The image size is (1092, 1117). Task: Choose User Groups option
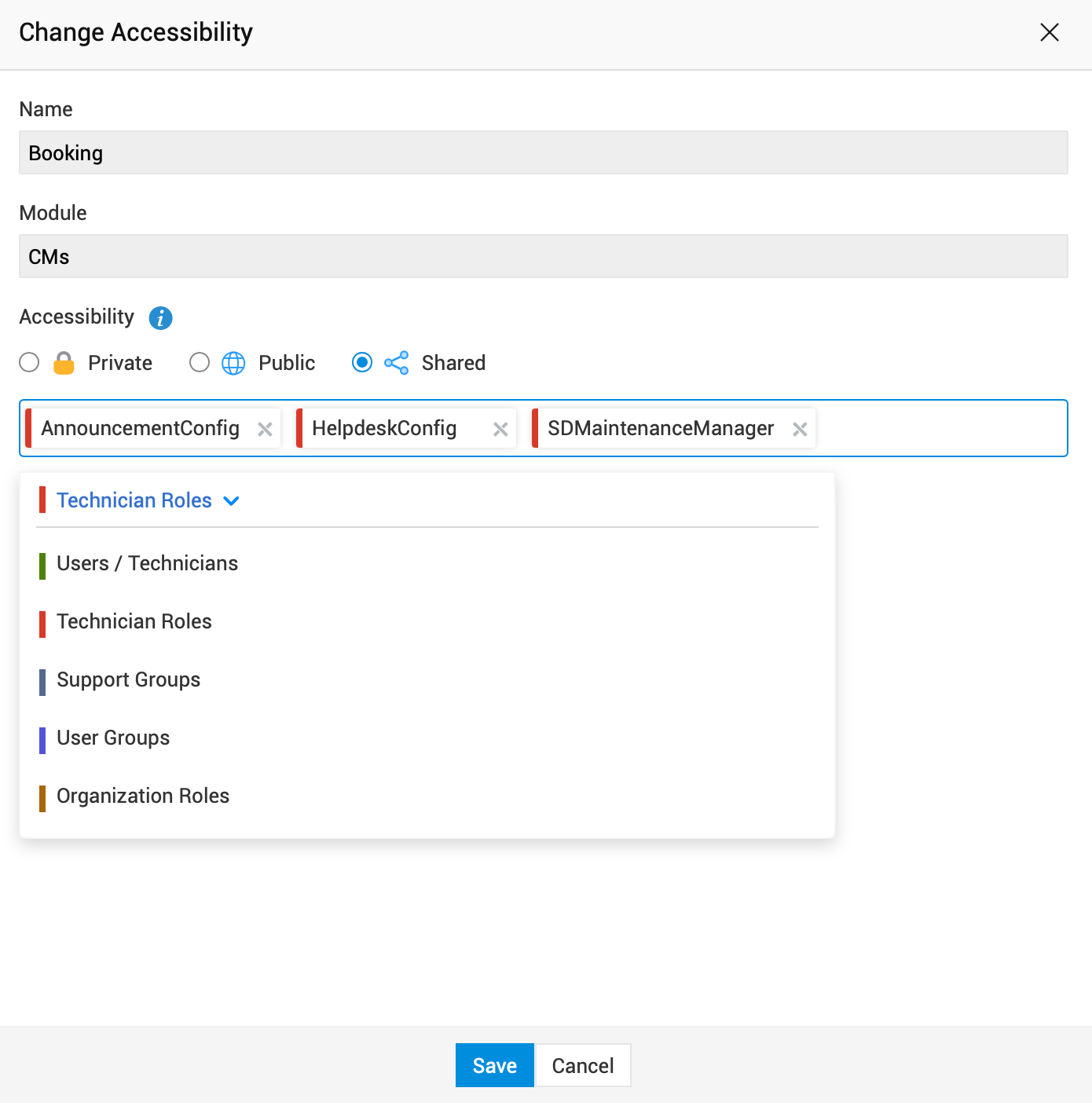(427, 738)
